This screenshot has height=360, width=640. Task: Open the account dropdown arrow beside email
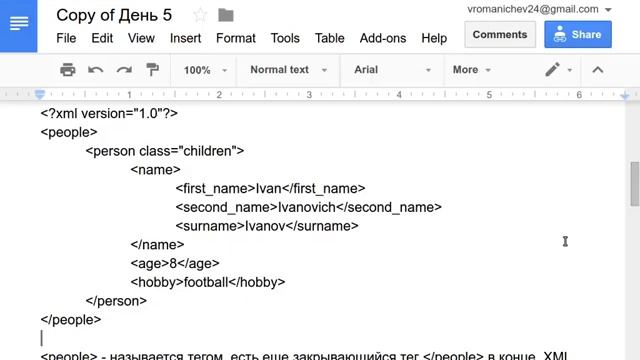608,10
